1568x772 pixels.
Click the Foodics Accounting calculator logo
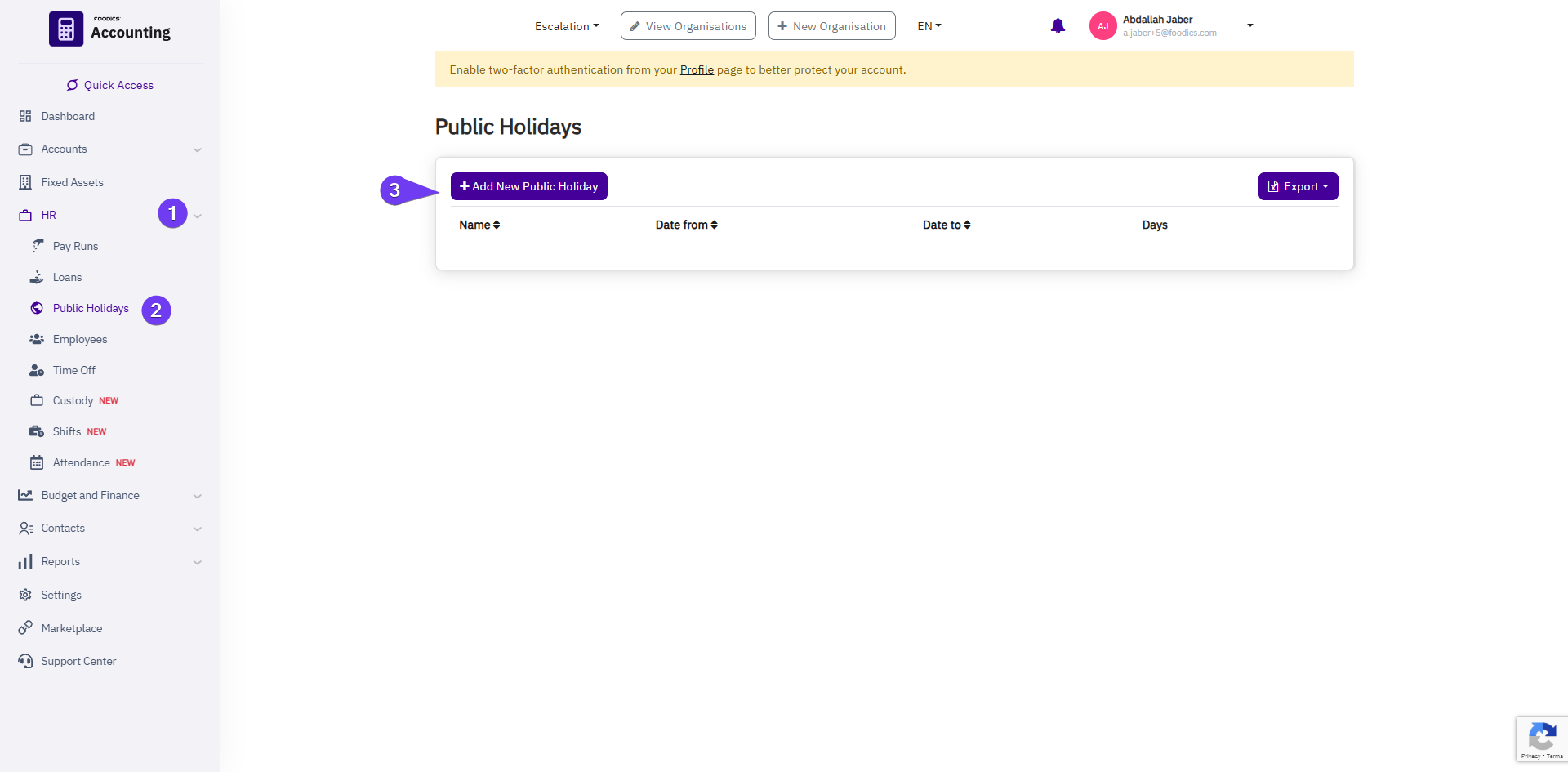66,29
